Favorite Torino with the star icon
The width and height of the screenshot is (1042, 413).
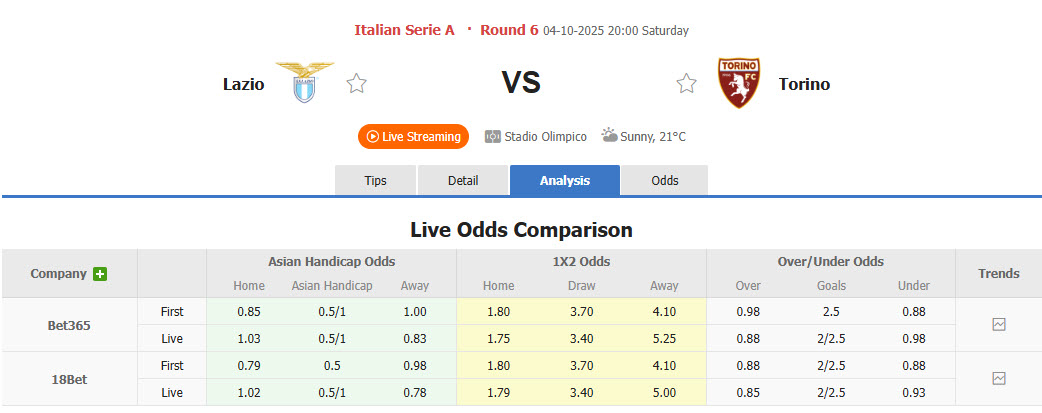[686, 84]
